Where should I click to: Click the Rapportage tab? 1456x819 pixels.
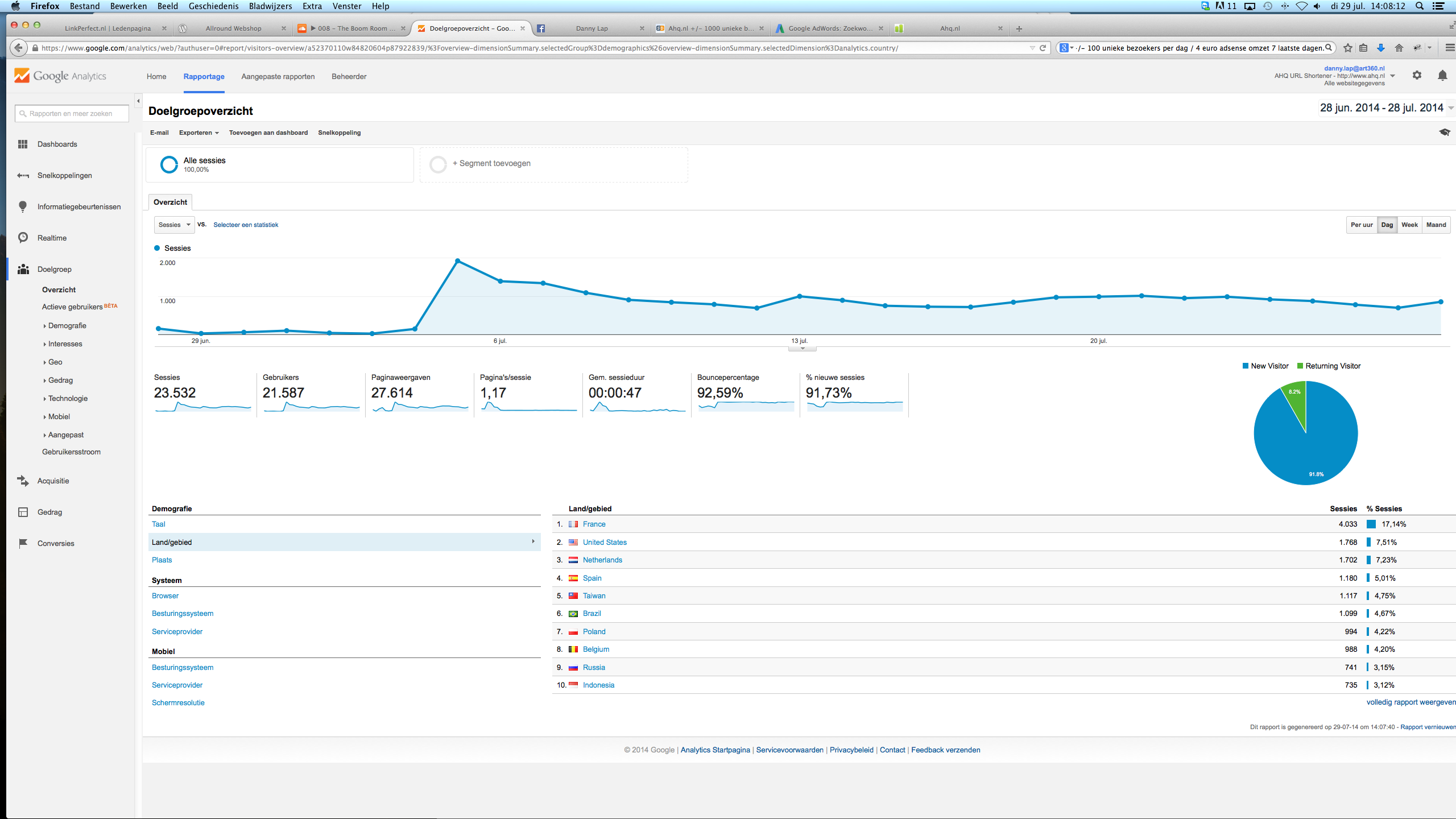pos(203,76)
